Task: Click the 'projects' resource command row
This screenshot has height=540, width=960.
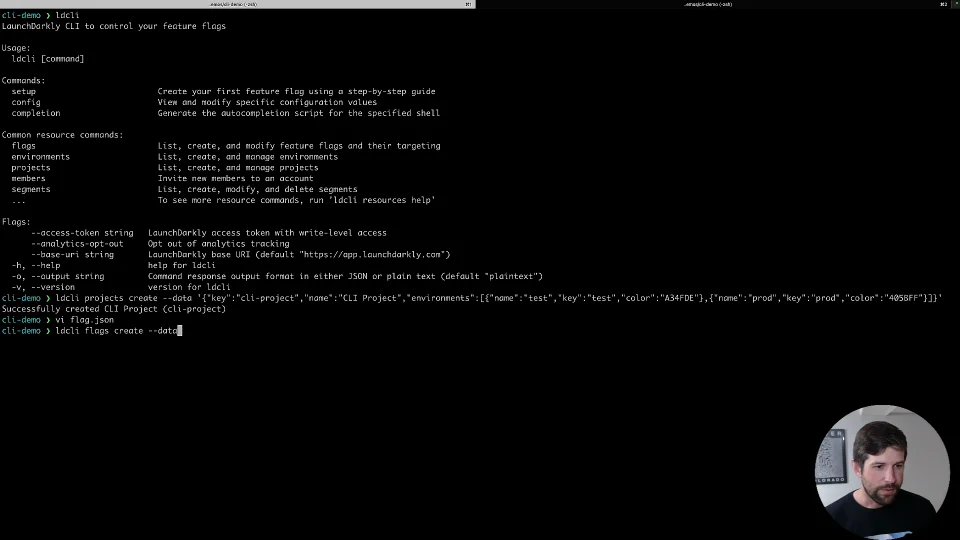Action: (165, 168)
